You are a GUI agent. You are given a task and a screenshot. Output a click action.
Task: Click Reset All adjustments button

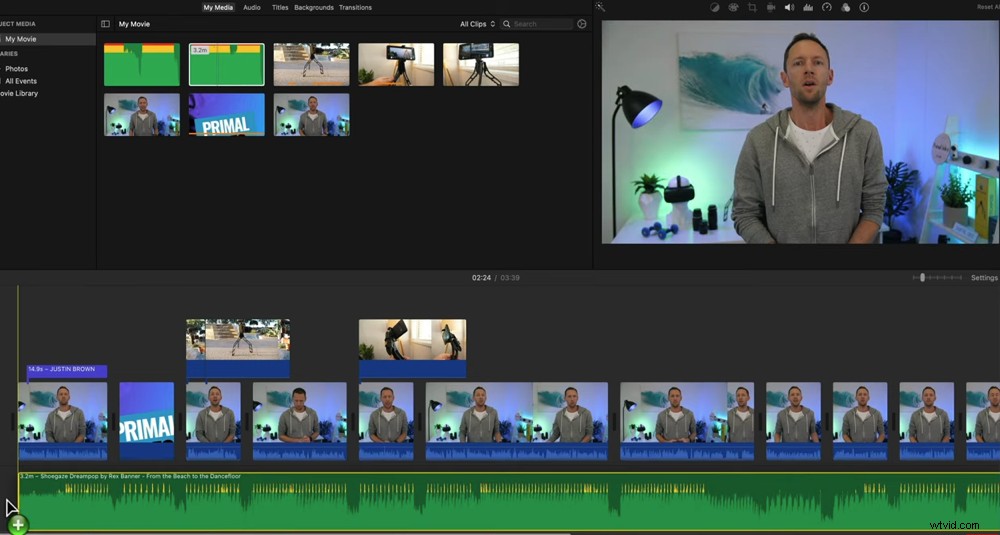point(988,7)
